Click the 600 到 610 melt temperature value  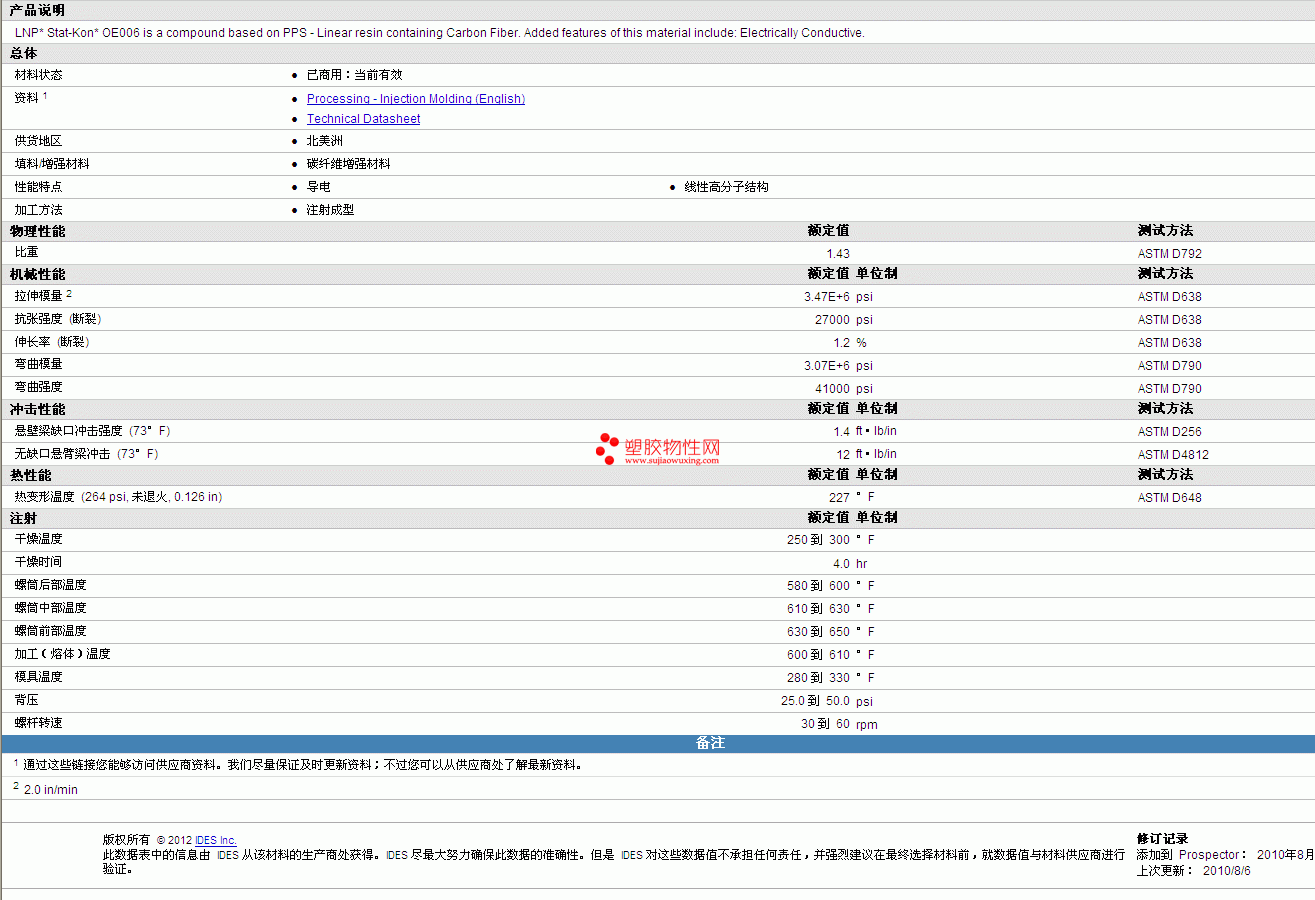click(x=818, y=655)
